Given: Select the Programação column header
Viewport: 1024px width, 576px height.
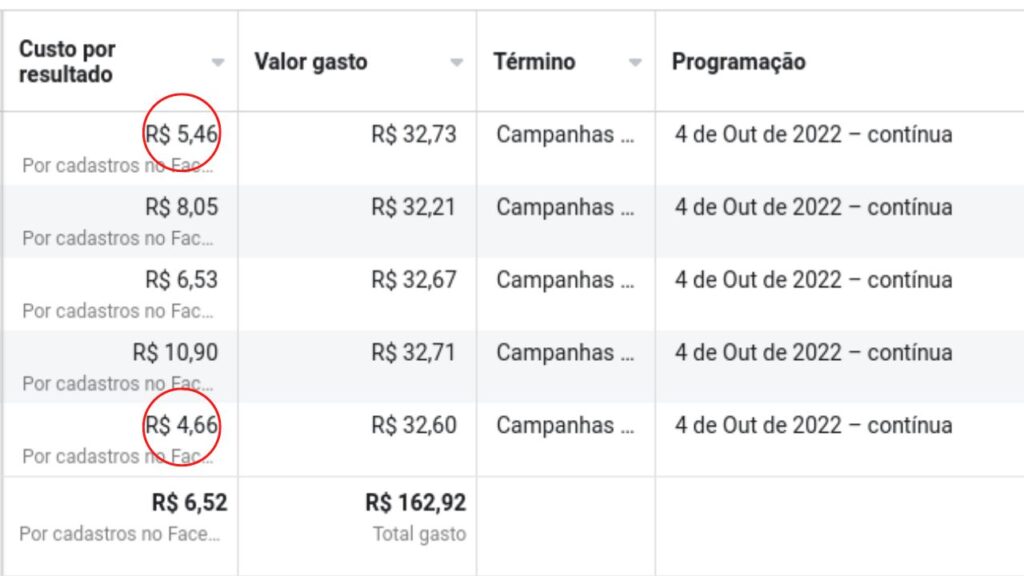Looking at the screenshot, I should [x=739, y=62].
